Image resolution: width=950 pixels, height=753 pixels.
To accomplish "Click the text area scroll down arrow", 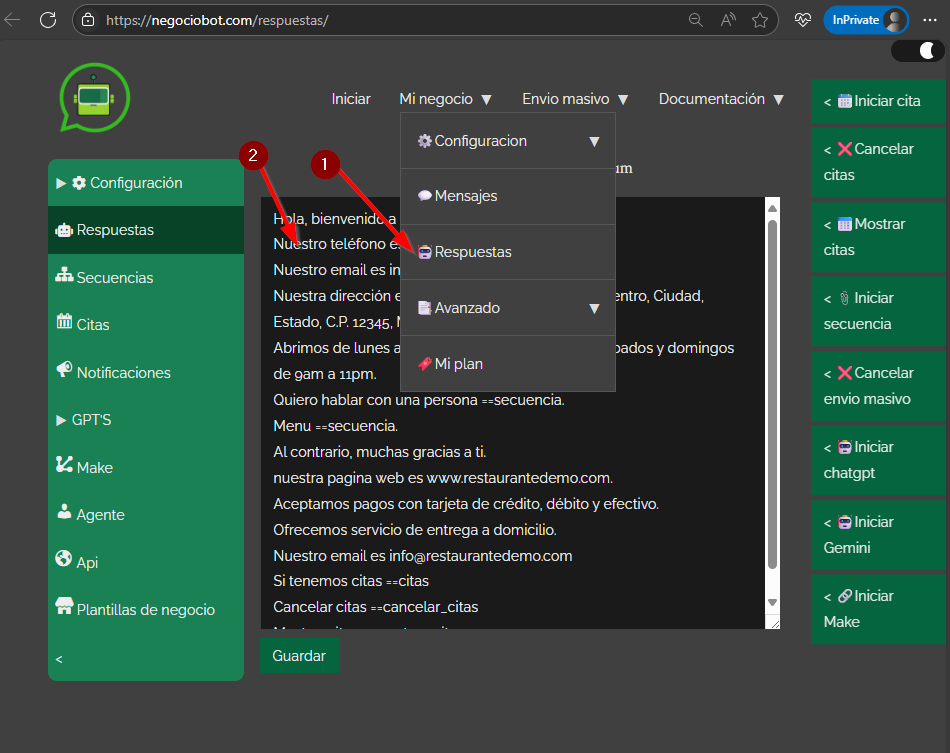I will pyautogui.click(x=772, y=603).
